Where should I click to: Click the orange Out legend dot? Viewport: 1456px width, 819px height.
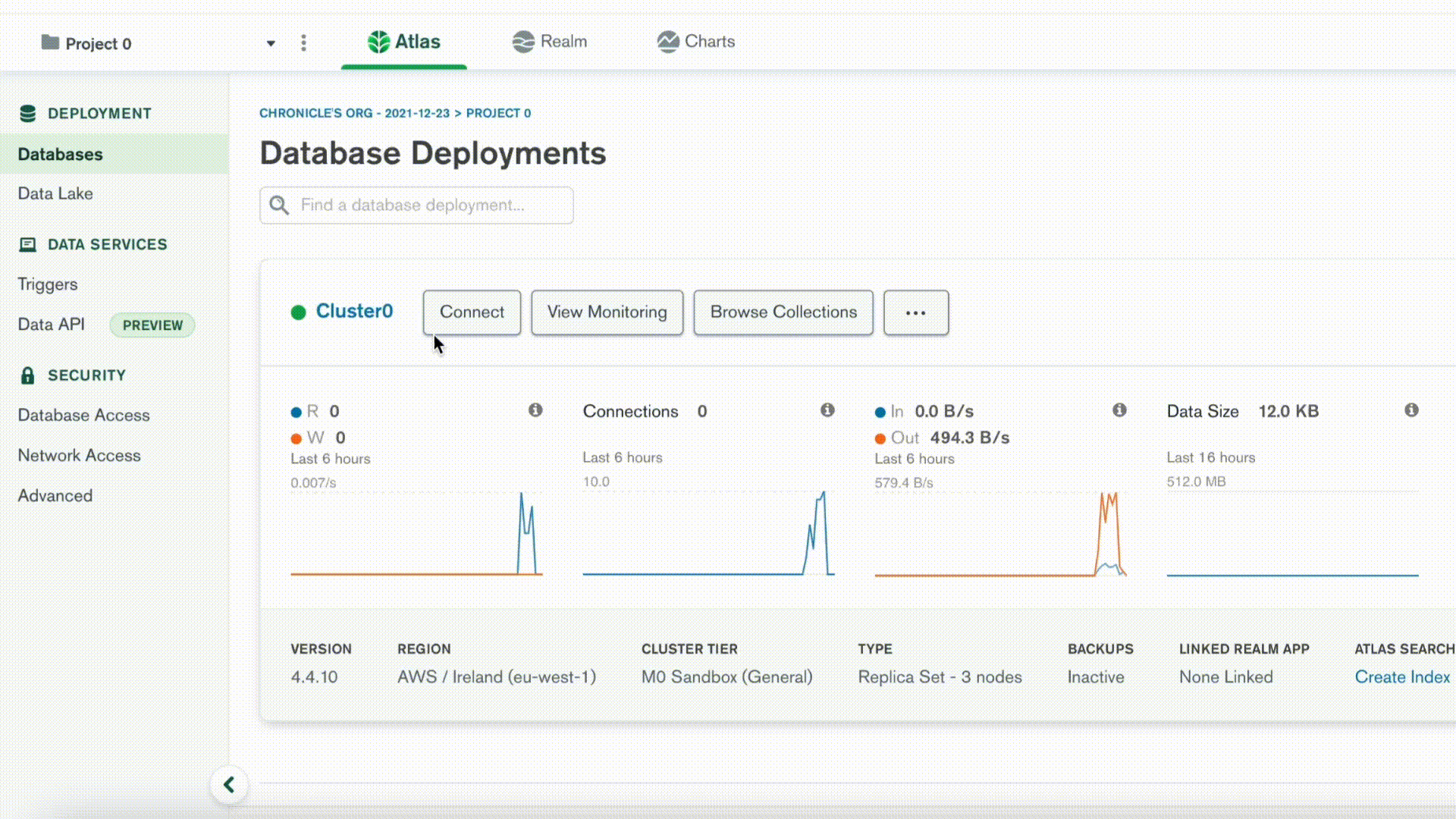(x=880, y=439)
